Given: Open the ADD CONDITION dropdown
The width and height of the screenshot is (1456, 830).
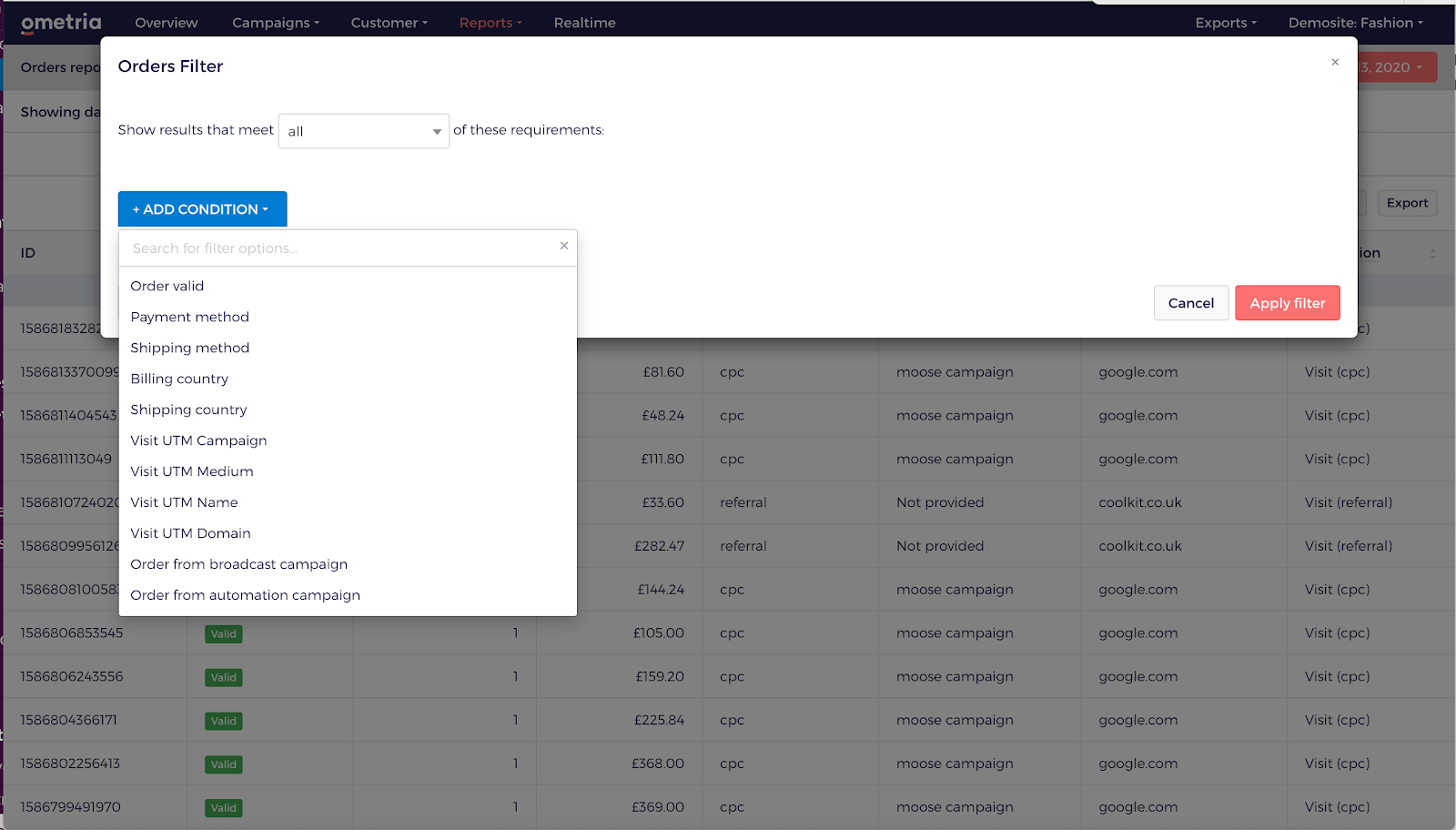Looking at the screenshot, I should (202, 208).
